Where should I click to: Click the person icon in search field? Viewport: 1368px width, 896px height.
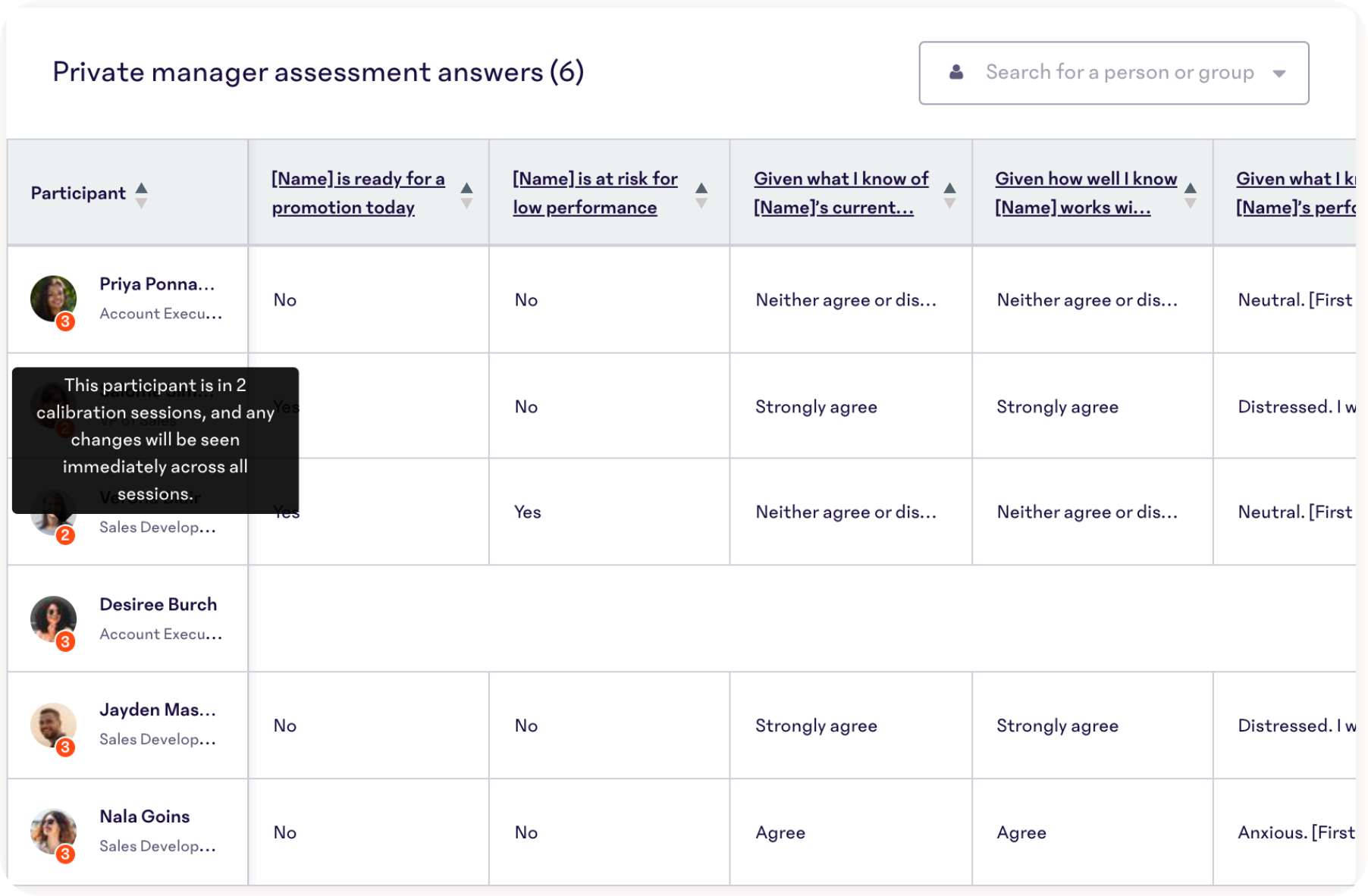click(956, 73)
